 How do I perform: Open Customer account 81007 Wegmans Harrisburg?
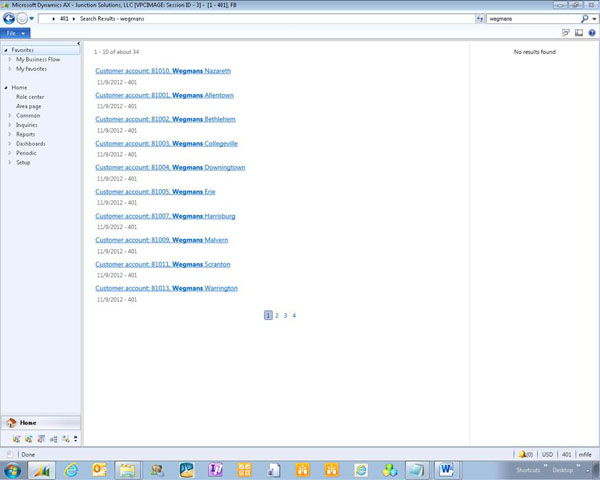pyautogui.click(x=165, y=216)
